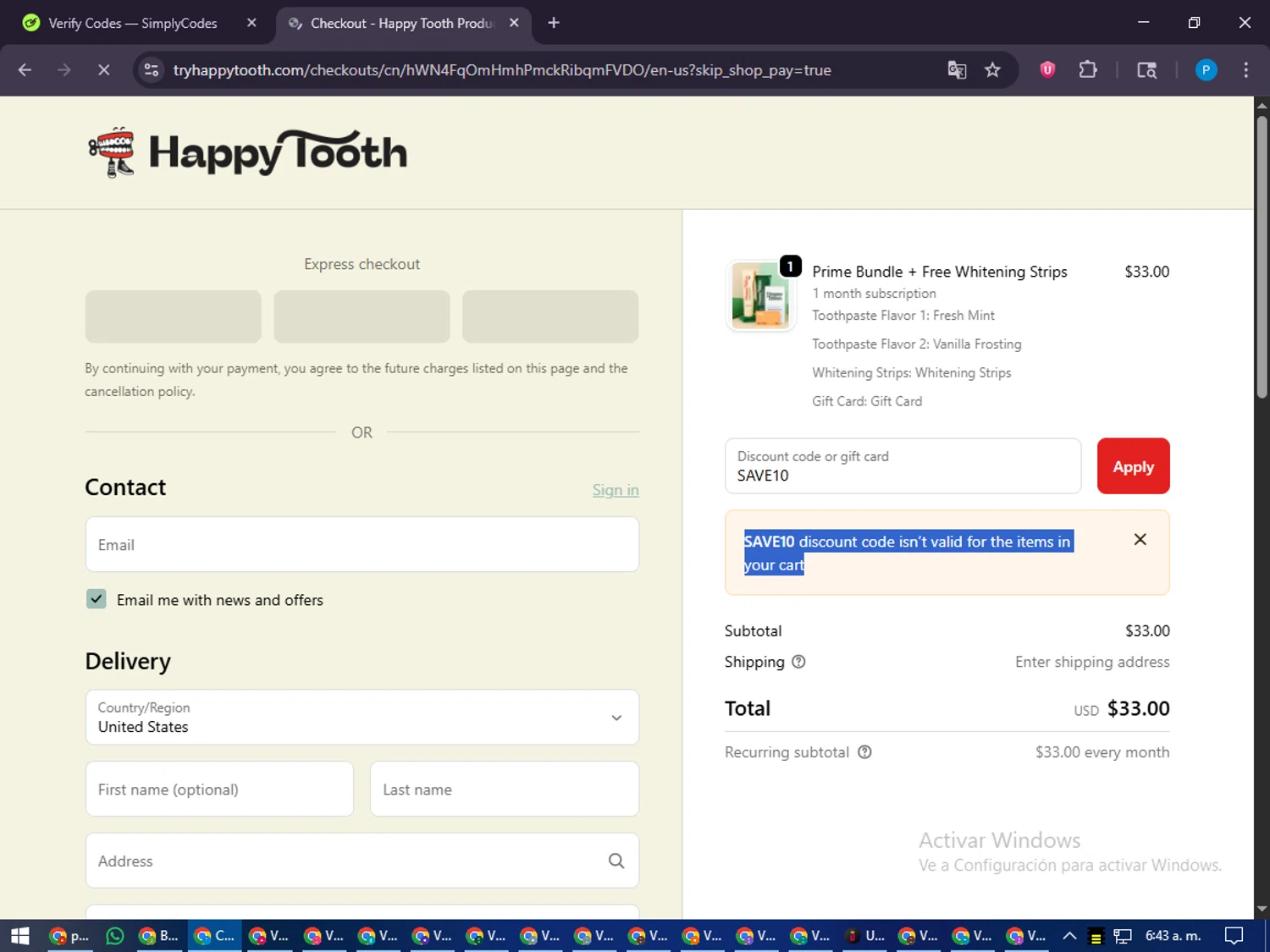Viewport: 1270px width, 952px height.
Task: Open a new browser tab
Action: pos(554,23)
